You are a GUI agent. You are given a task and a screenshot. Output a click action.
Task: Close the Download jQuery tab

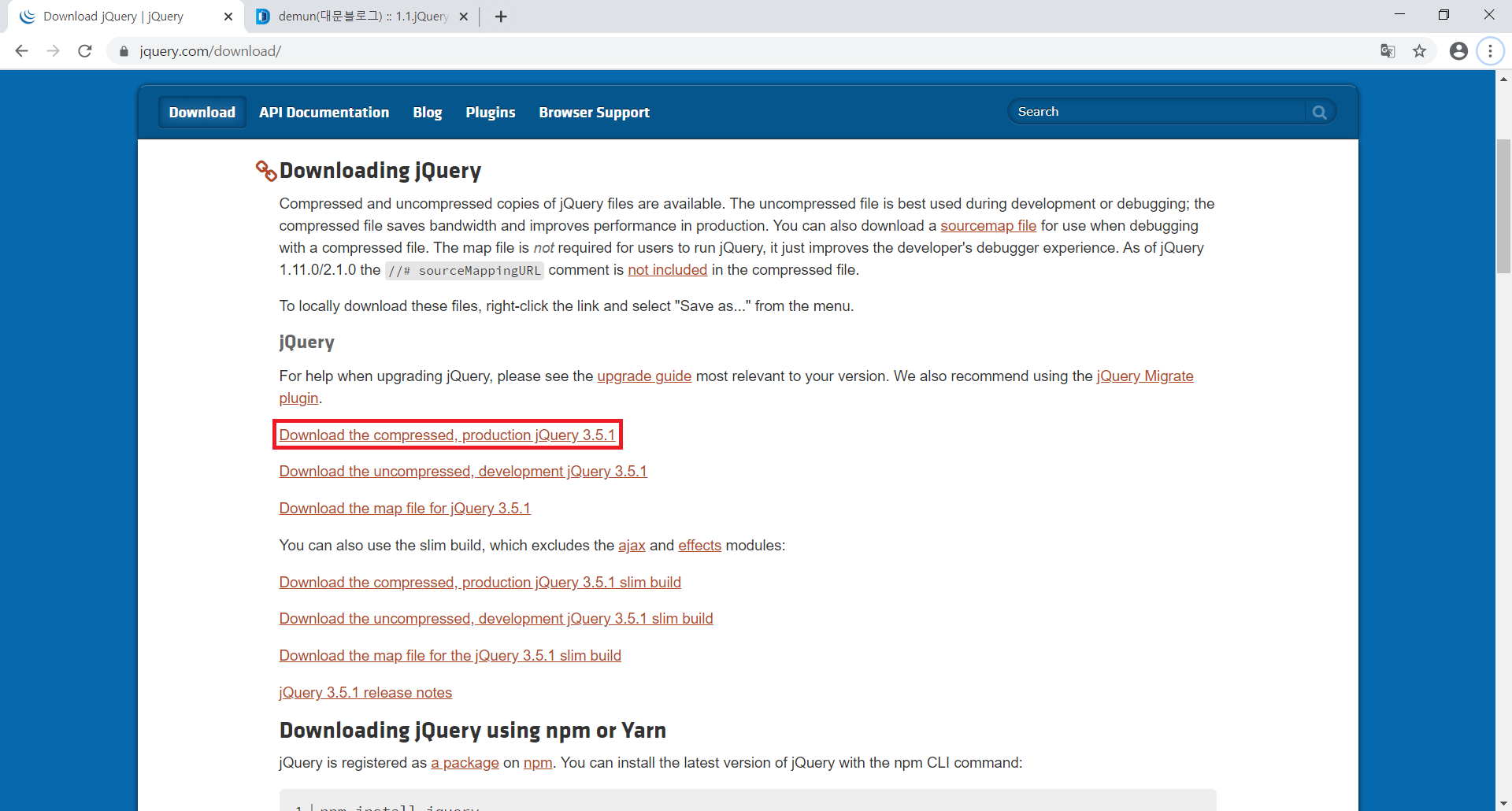[228, 17]
